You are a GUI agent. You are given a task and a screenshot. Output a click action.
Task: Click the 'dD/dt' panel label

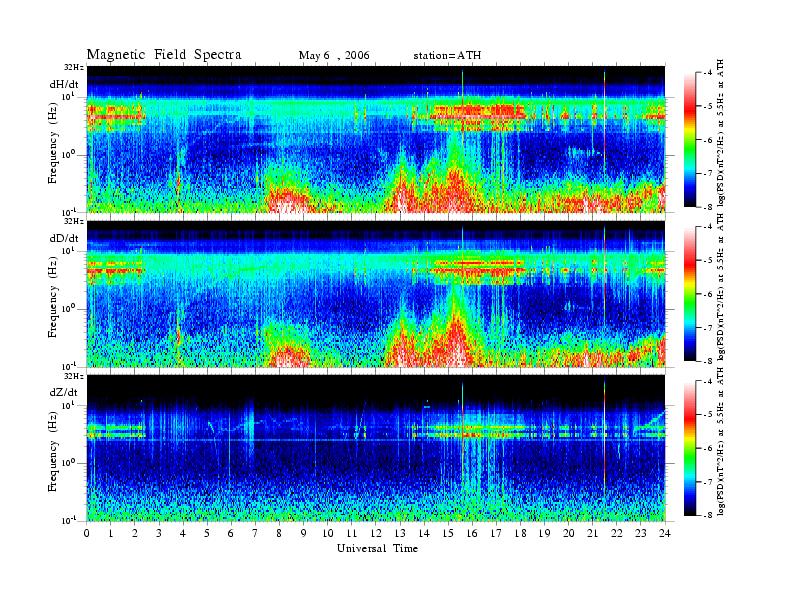[64, 238]
